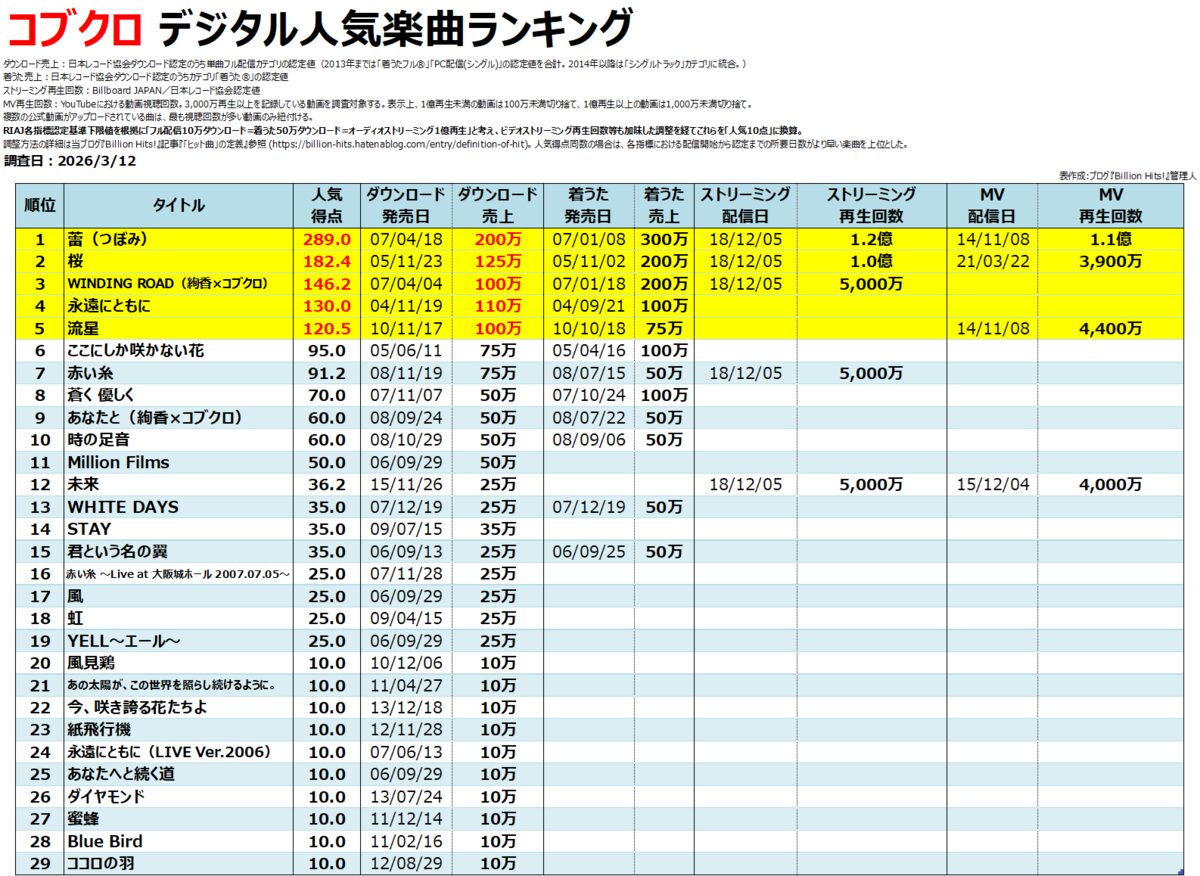Select the Million Films title cell
Screen dimensions: 1200x876
coord(118,462)
